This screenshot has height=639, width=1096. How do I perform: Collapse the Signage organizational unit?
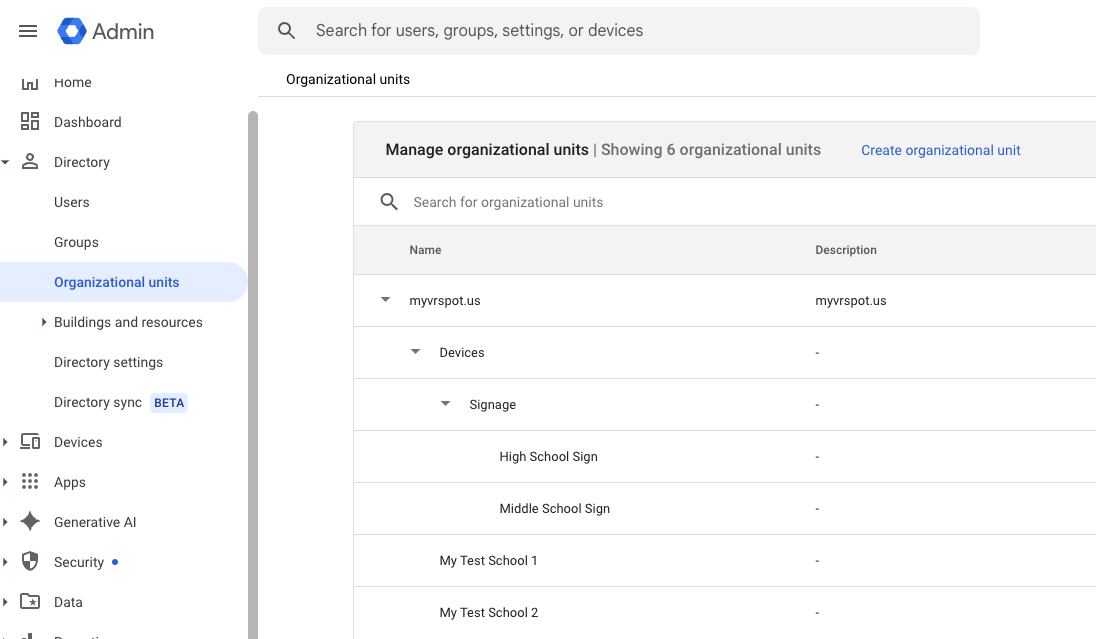point(445,404)
